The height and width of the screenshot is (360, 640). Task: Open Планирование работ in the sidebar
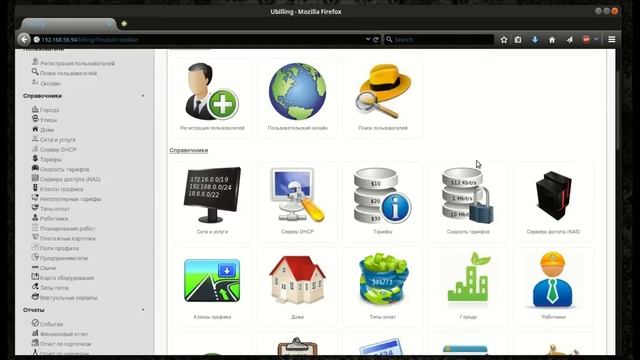[67, 229]
